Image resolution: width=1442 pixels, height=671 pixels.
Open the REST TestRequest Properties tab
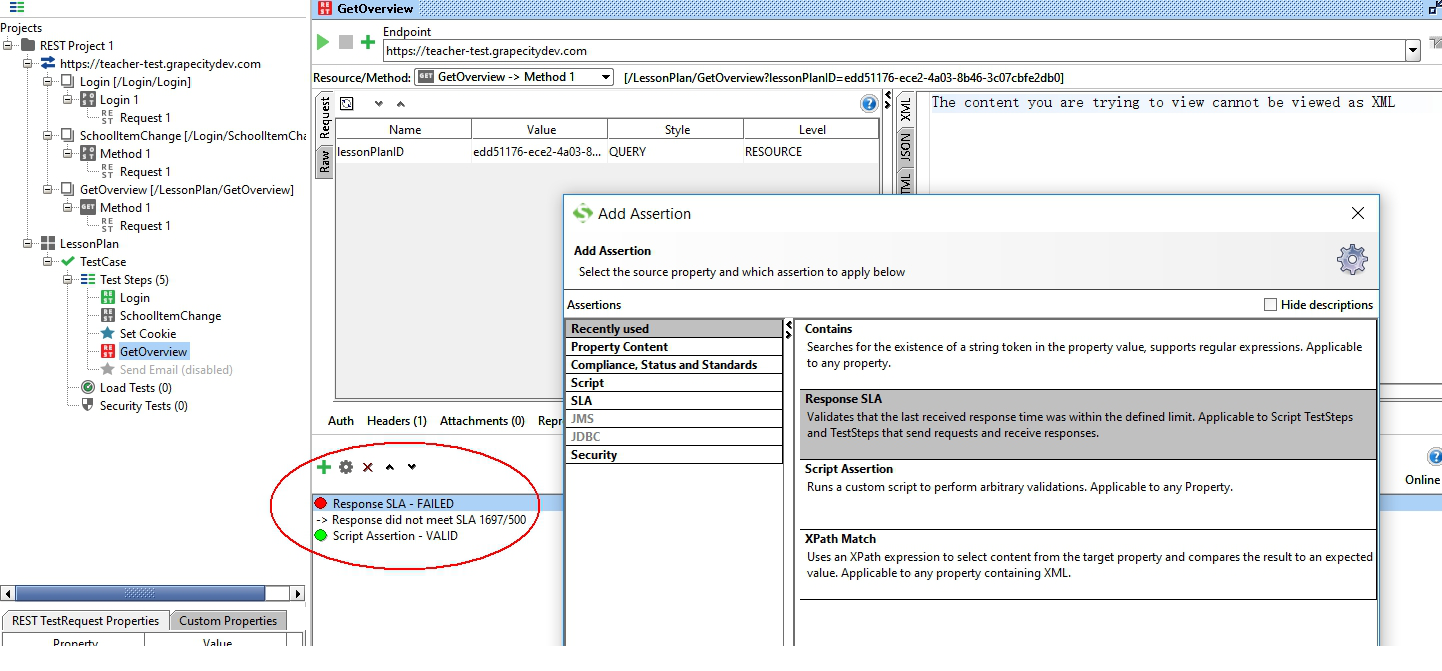86,620
